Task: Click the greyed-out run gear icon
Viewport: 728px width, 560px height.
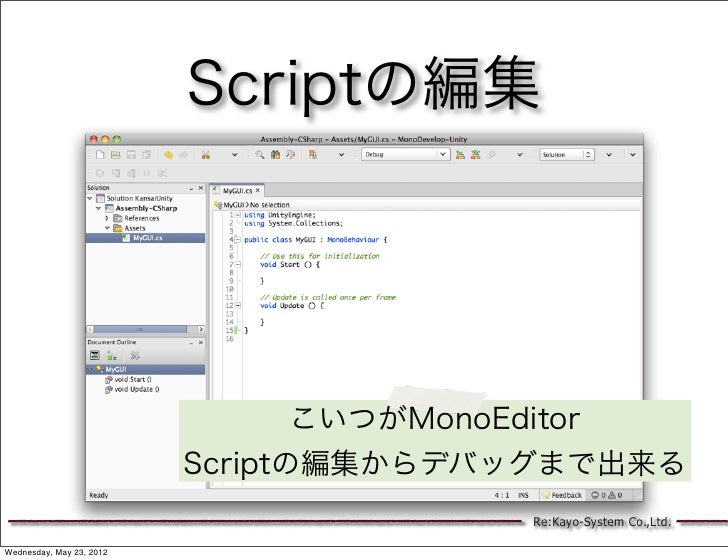Action: tap(491, 155)
